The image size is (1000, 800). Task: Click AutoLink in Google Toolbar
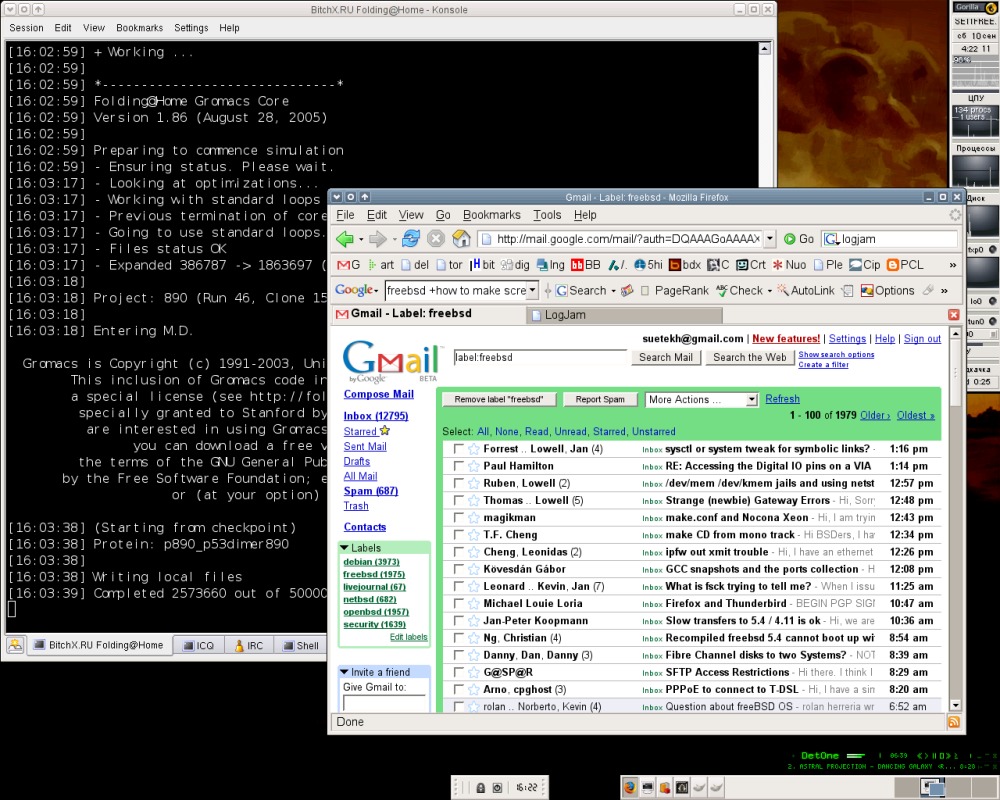coord(805,291)
